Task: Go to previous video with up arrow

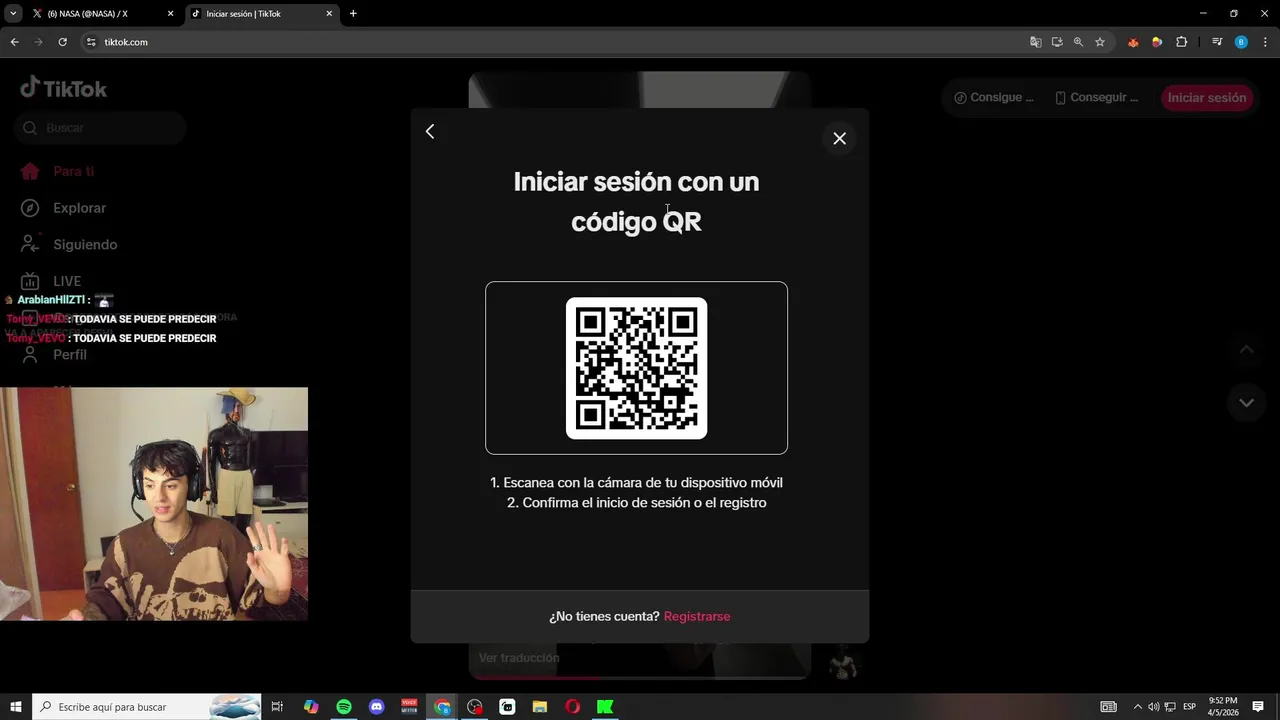Action: click(1246, 350)
